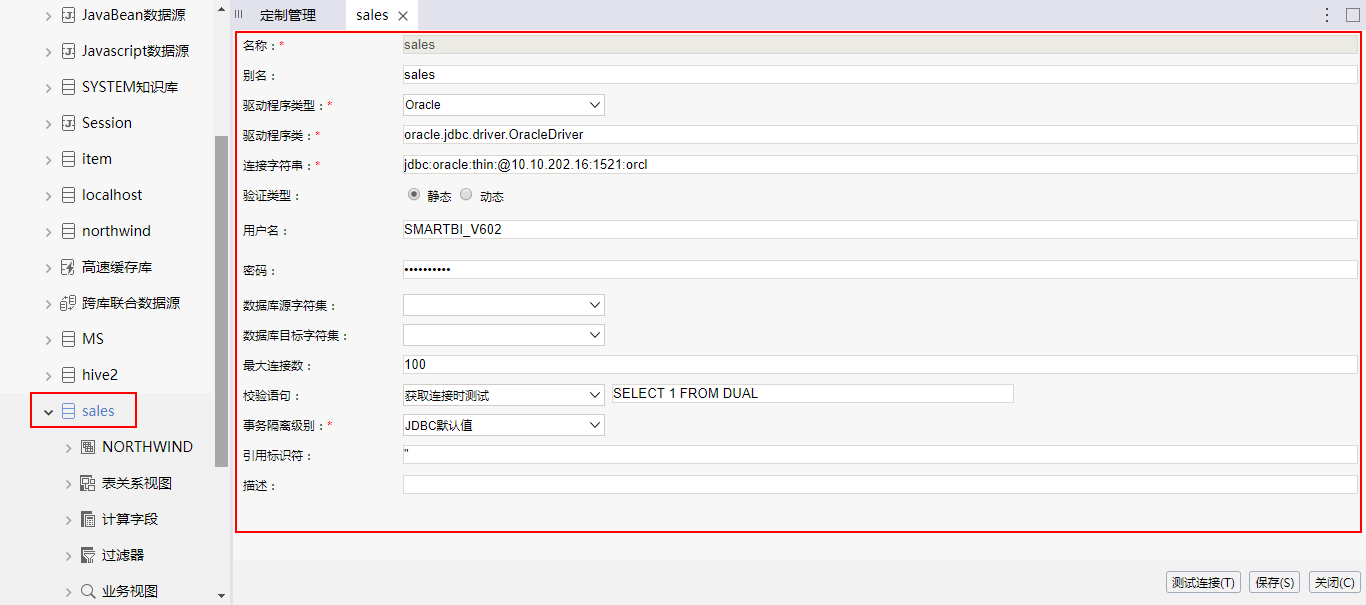Collapse the sales tree node
The image size is (1366, 605).
coord(47,411)
